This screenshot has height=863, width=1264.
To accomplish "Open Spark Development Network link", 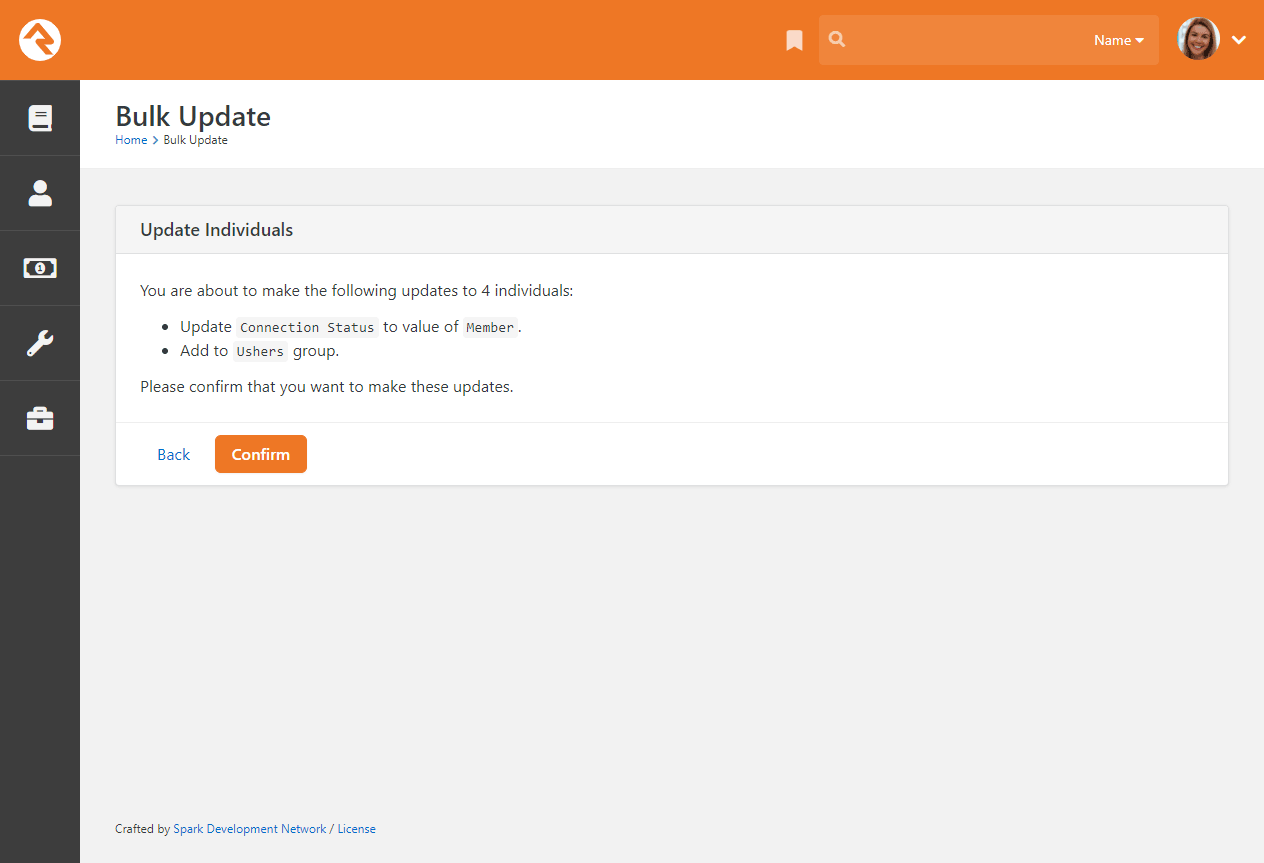I will (250, 829).
